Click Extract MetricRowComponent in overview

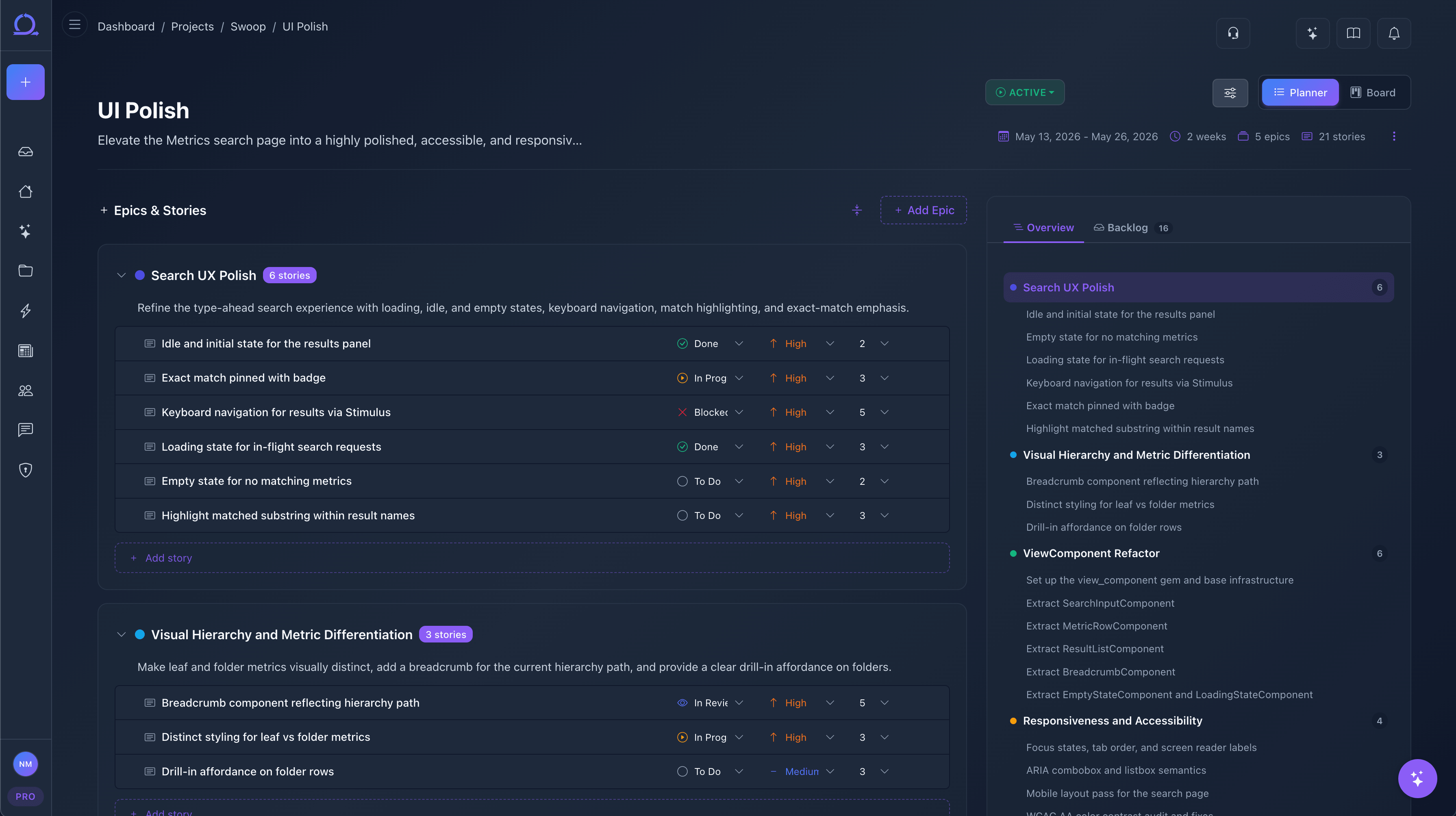(1097, 626)
